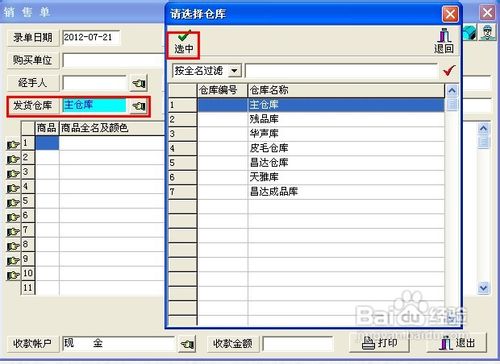This screenshot has width=500, height=364.
Task: Click the 发货仓库 field showing 主仓库
Action: point(95,106)
